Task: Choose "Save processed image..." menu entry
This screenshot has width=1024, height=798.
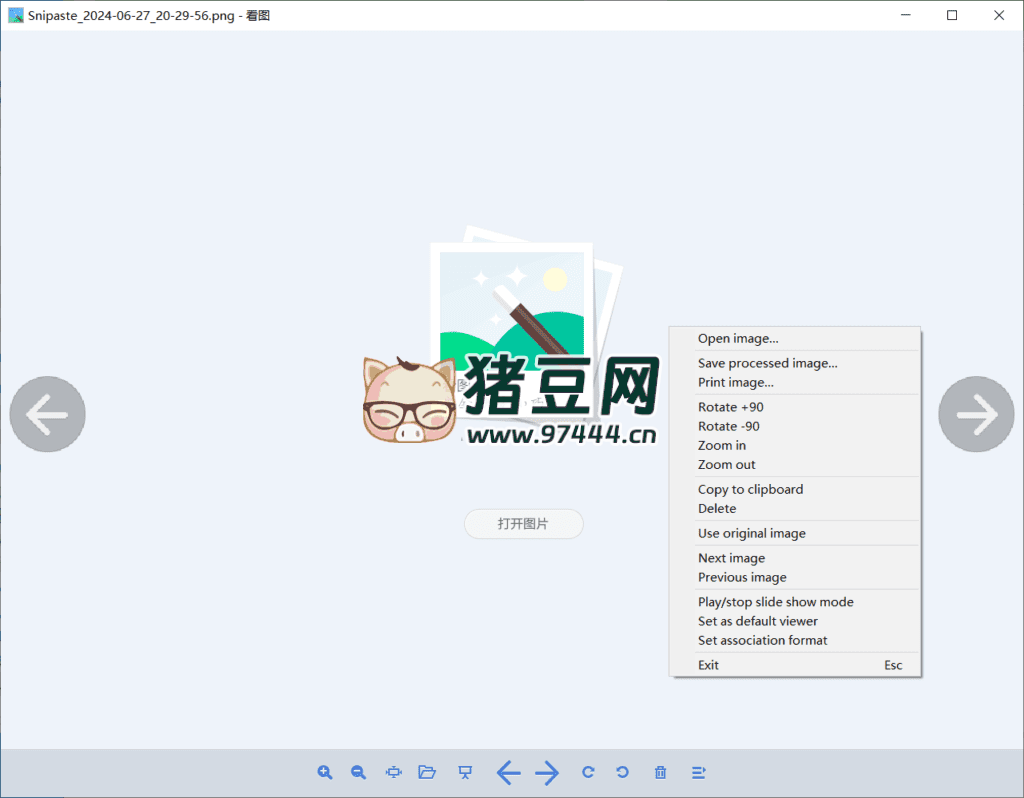Action: [x=767, y=363]
